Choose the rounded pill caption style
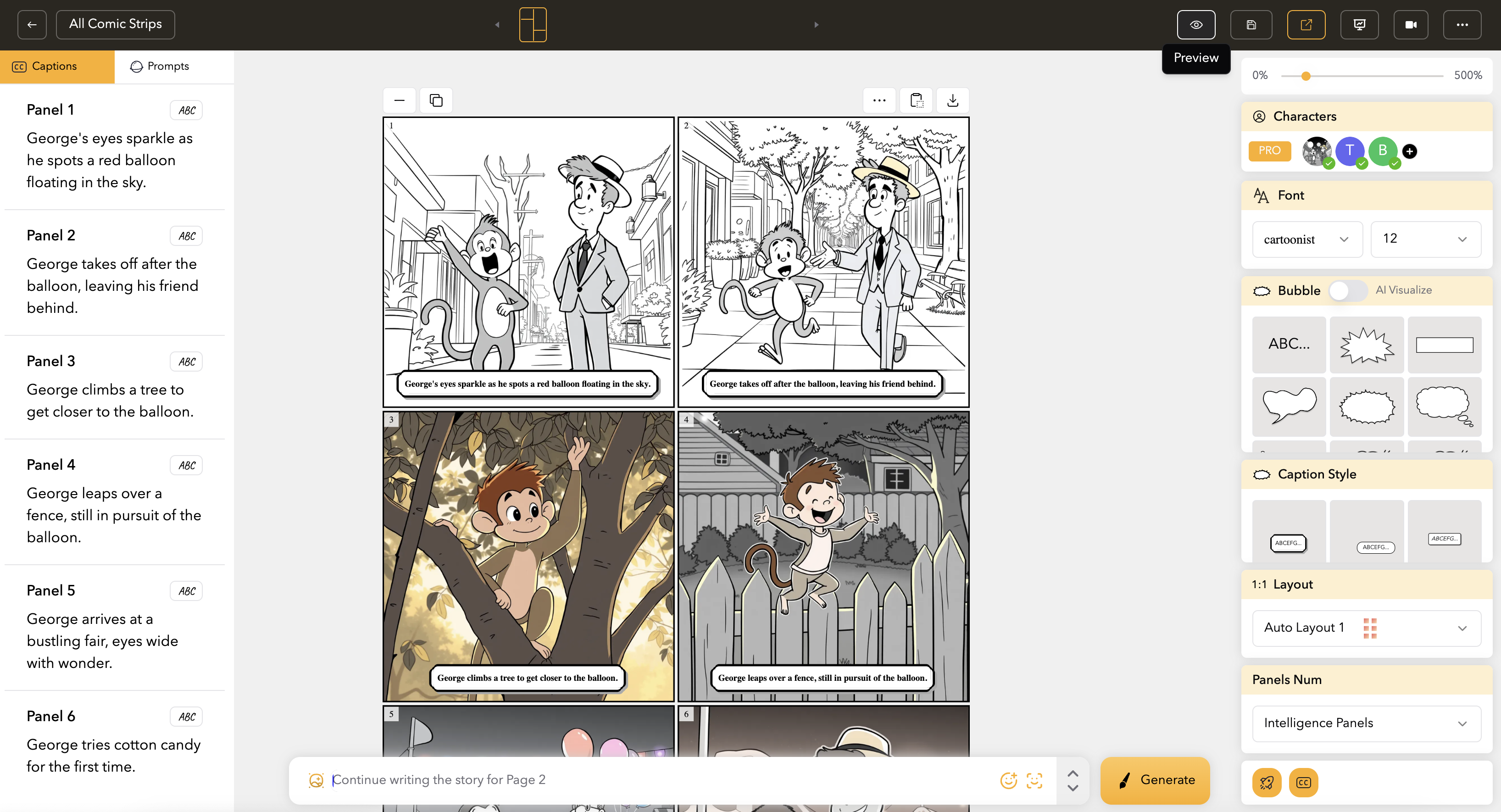 point(1367,532)
